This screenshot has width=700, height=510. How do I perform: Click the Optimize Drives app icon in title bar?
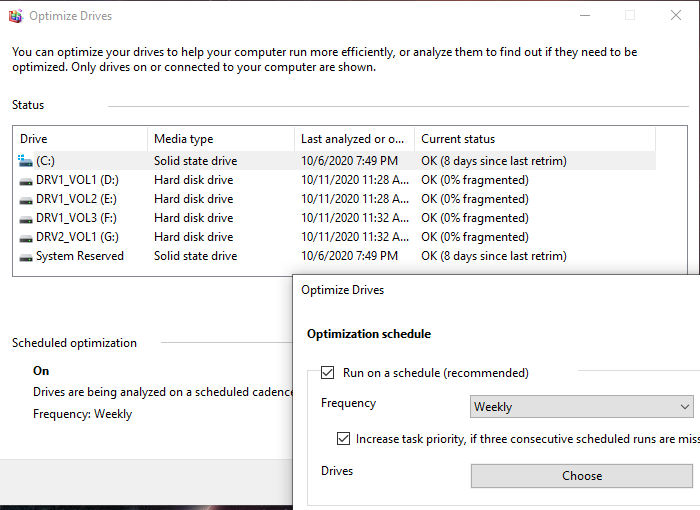pos(14,16)
